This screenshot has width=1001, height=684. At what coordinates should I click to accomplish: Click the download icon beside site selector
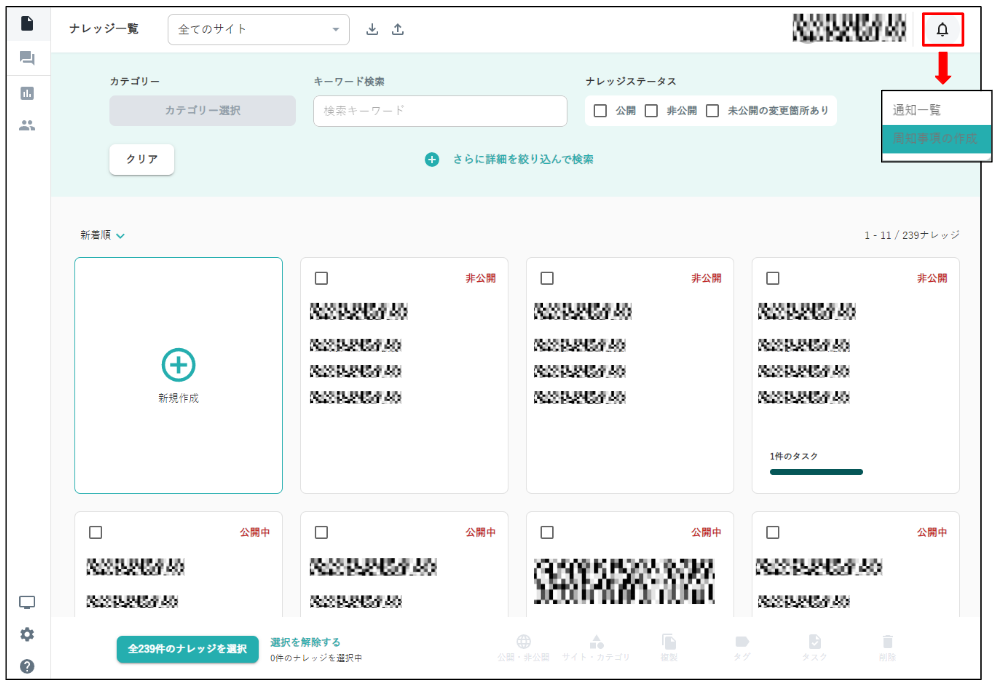(372, 29)
